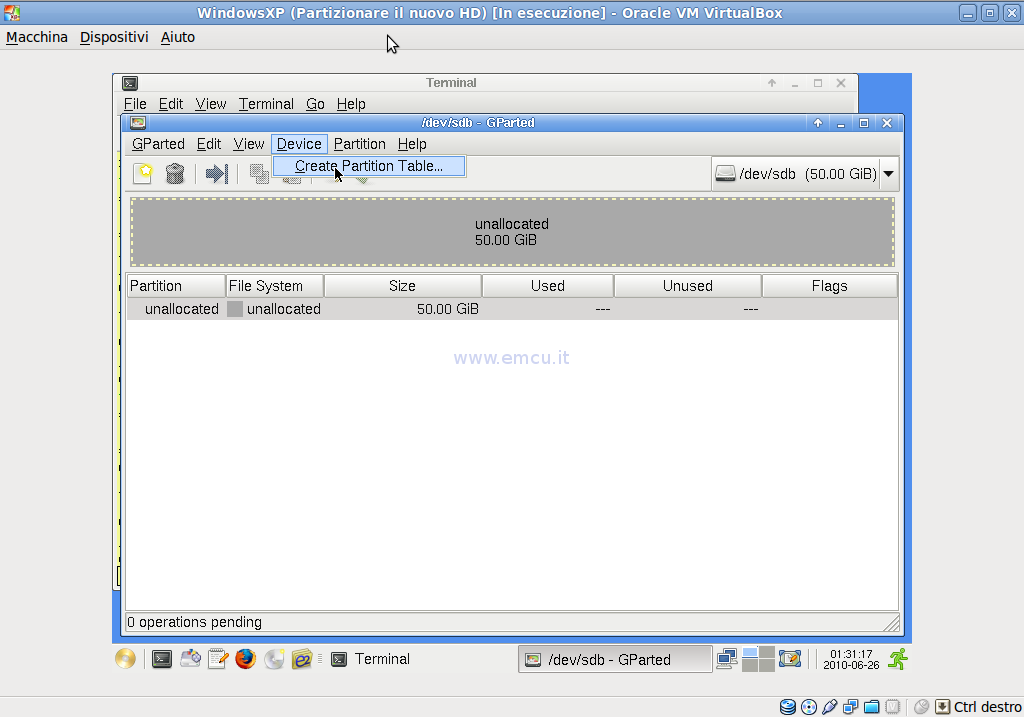This screenshot has height=717, width=1024.
Task: Click the network monitors tray icon
Action: click(726, 659)
